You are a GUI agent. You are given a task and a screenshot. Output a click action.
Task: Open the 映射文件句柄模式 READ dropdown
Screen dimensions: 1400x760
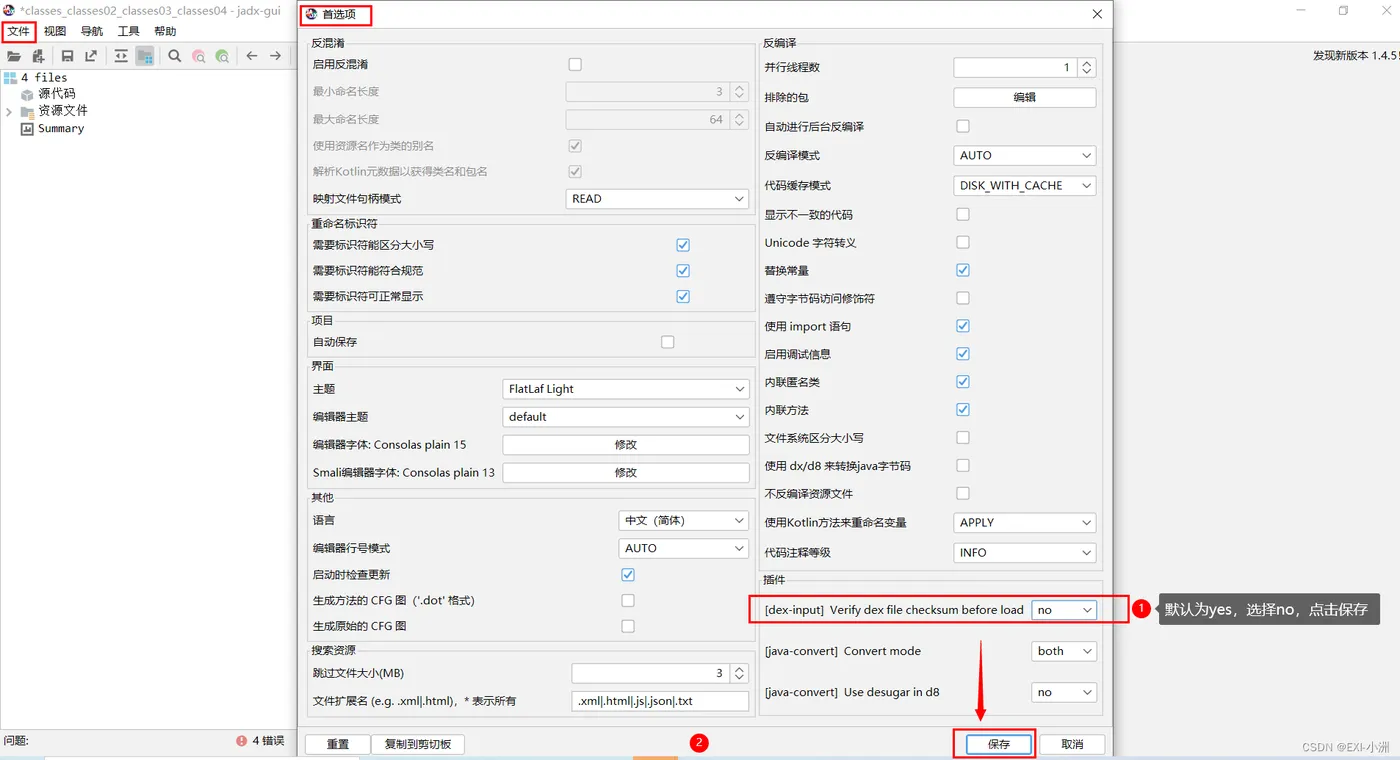coord(657,199)
